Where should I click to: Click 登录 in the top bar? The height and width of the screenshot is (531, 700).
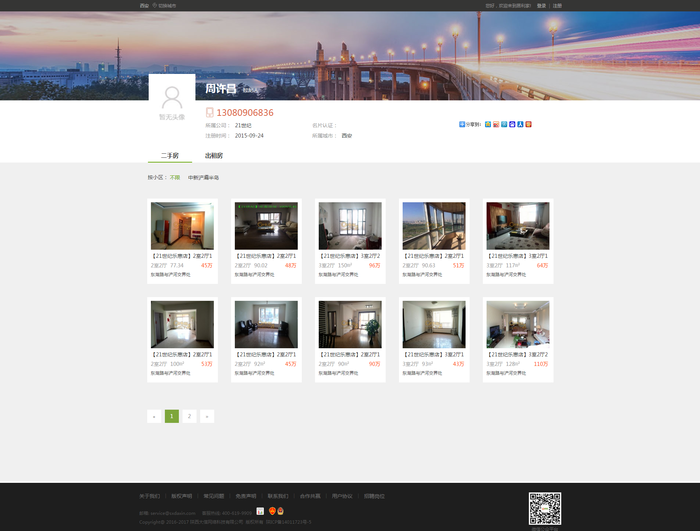(x=542, y=6)
